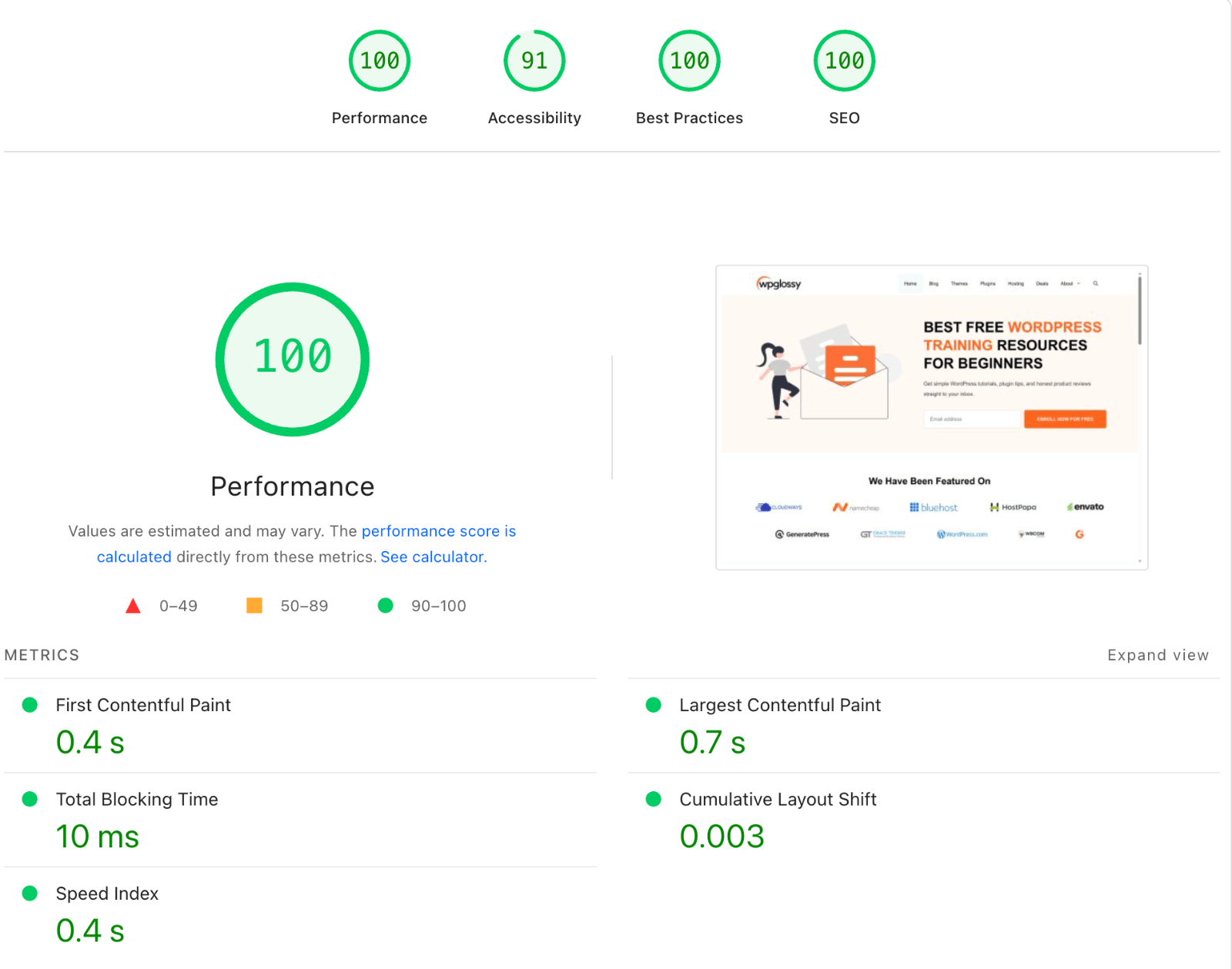Click the ENROLL NOW FOR FREE button

pos(1065,419)
